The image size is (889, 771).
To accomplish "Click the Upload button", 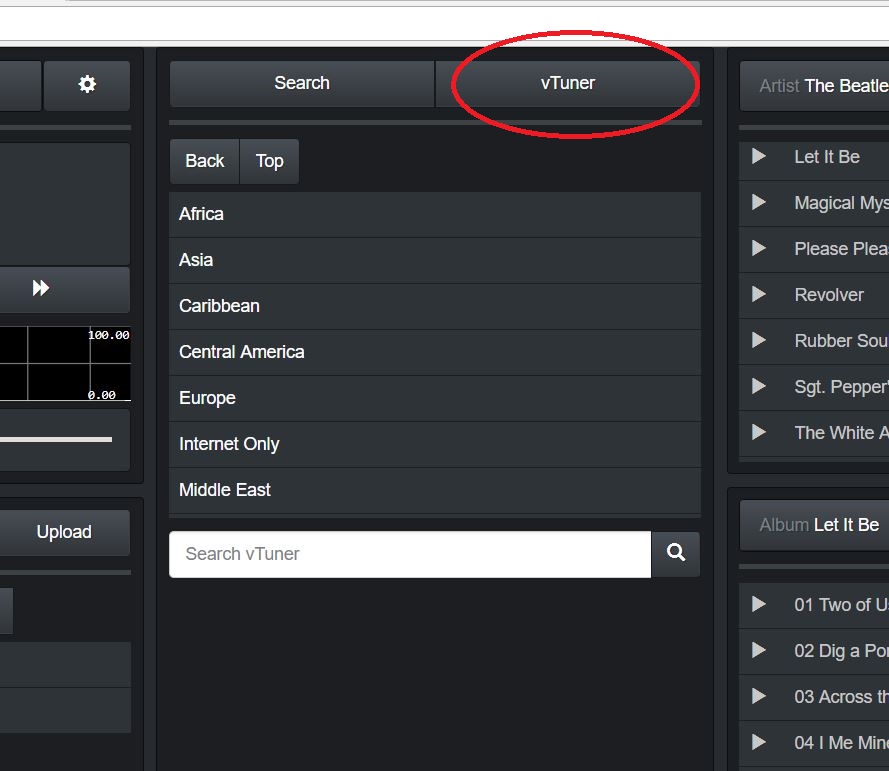I will point(64,532).
